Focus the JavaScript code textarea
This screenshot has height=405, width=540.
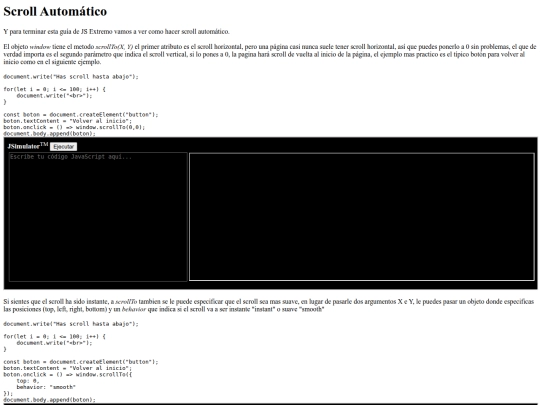[98, 217]
